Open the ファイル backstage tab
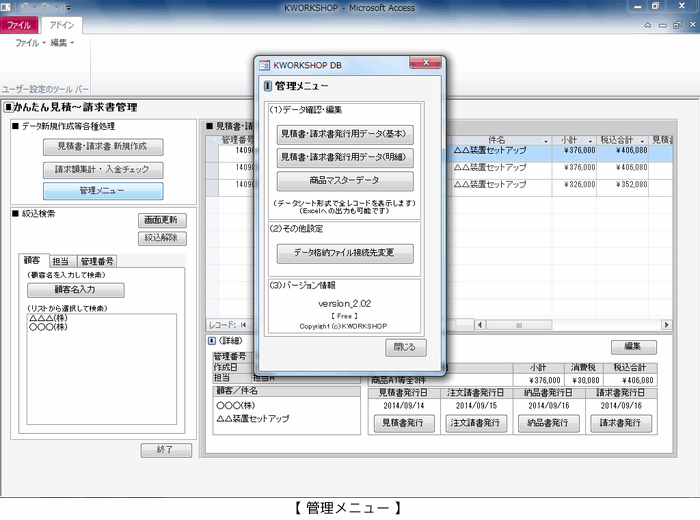The image size is (700, 520). [x=19, y=25]
